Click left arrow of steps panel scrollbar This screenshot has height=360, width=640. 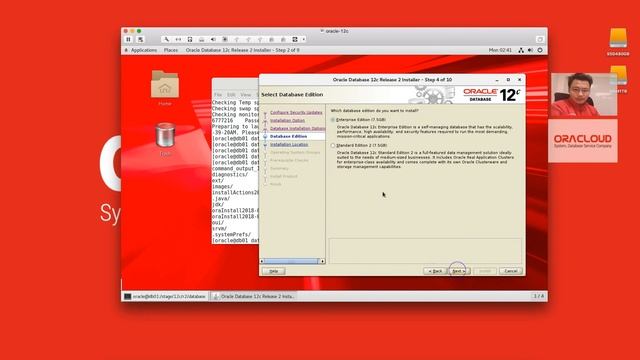click(x=262, y=261)
